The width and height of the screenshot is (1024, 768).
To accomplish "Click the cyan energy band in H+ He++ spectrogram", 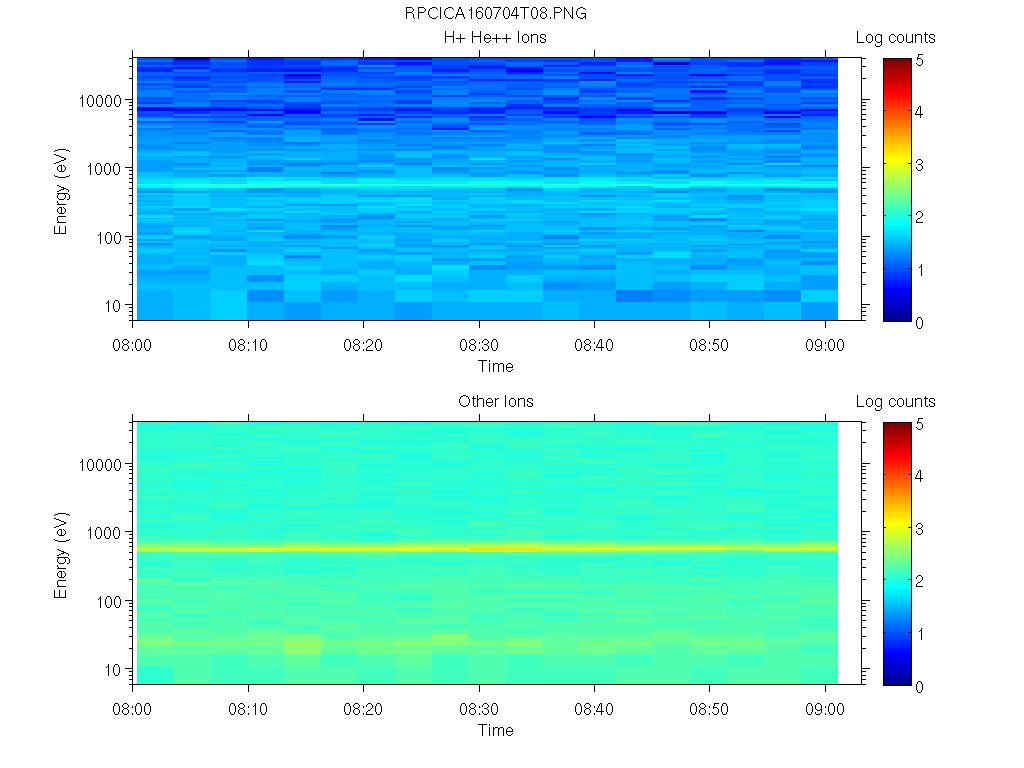I will [x=487, y=184].
